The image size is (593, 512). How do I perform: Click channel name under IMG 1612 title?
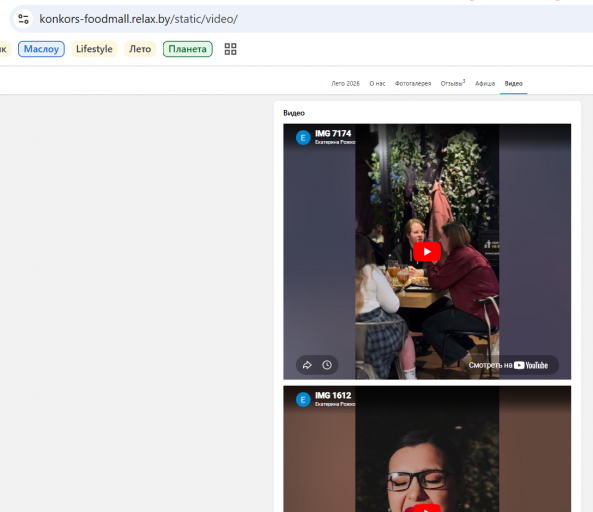[x=335, y=404]
